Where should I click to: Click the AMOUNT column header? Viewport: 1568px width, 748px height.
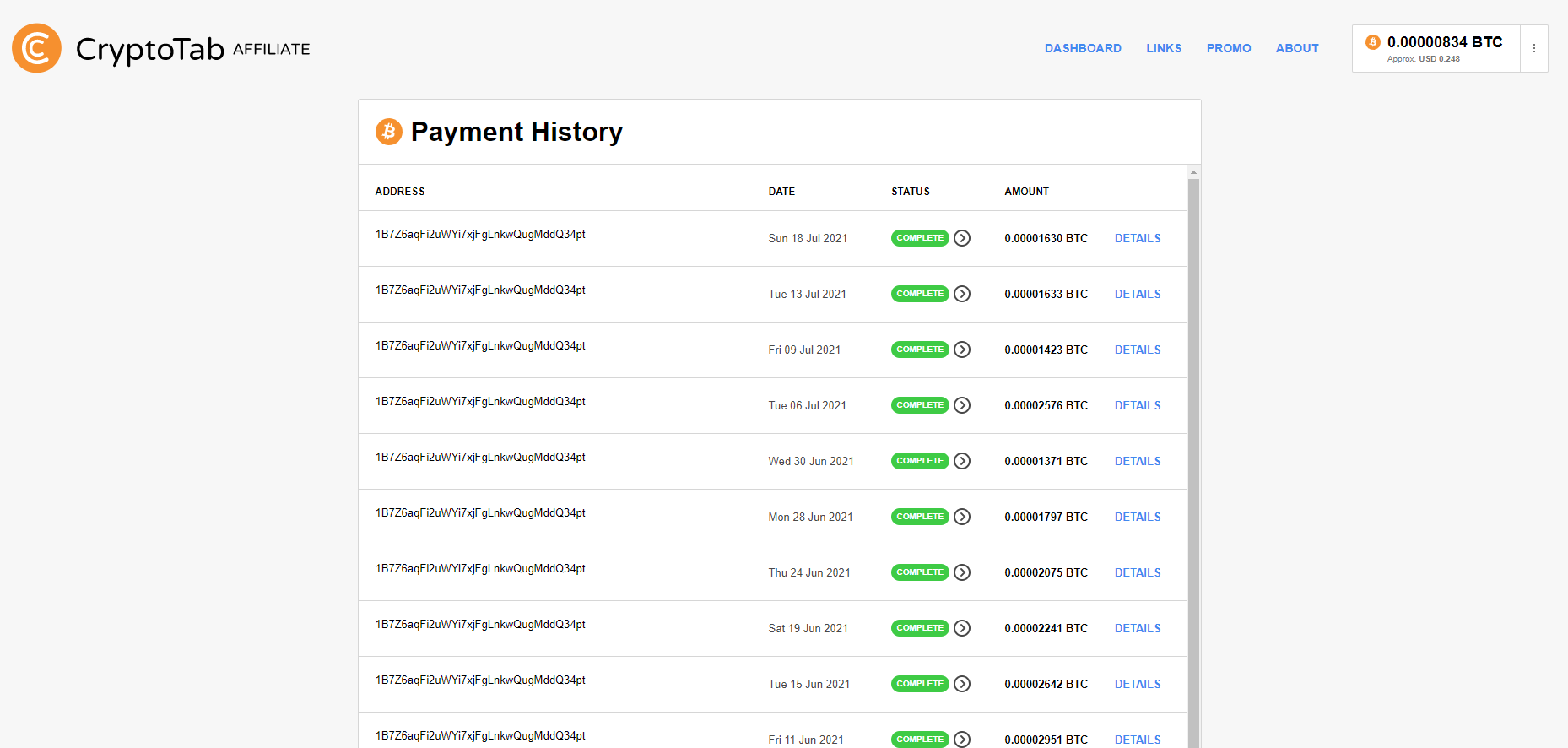click(x=1026, y=192)
